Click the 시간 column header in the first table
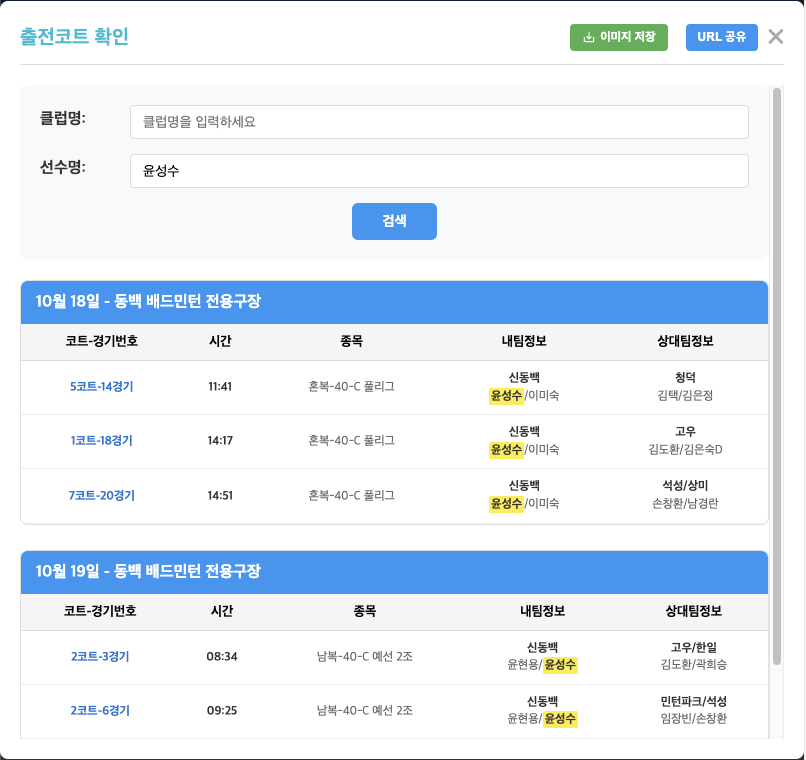806x760 pixels. 220,342
